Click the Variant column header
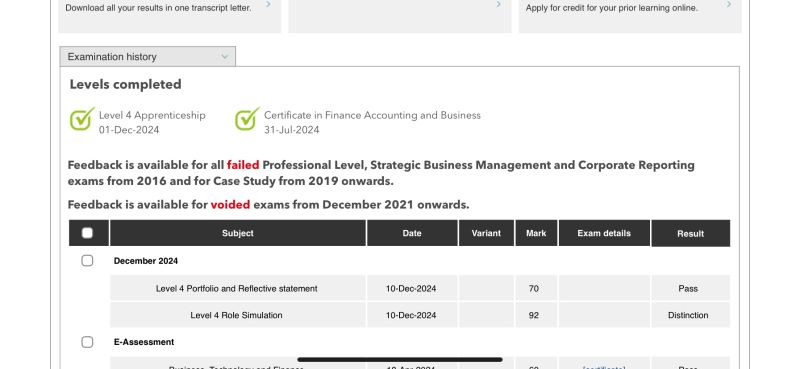 point(486,233)
